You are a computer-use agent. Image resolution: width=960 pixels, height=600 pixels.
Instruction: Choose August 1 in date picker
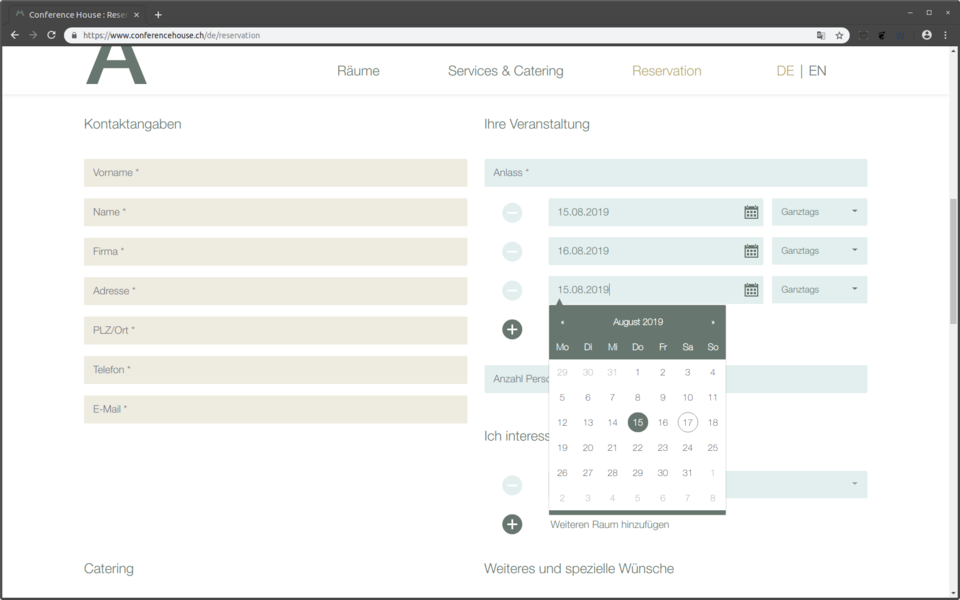637,372
